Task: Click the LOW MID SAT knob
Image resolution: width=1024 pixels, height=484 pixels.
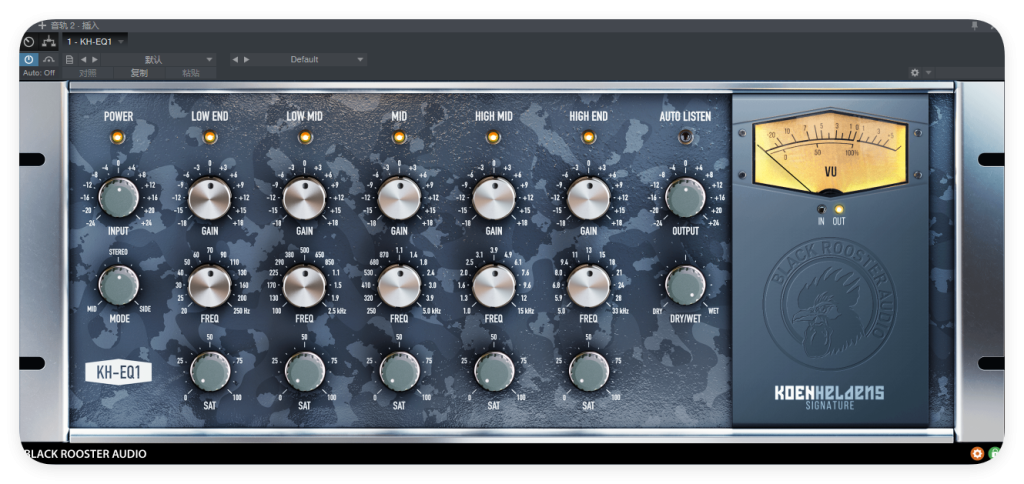Action: 304,372
